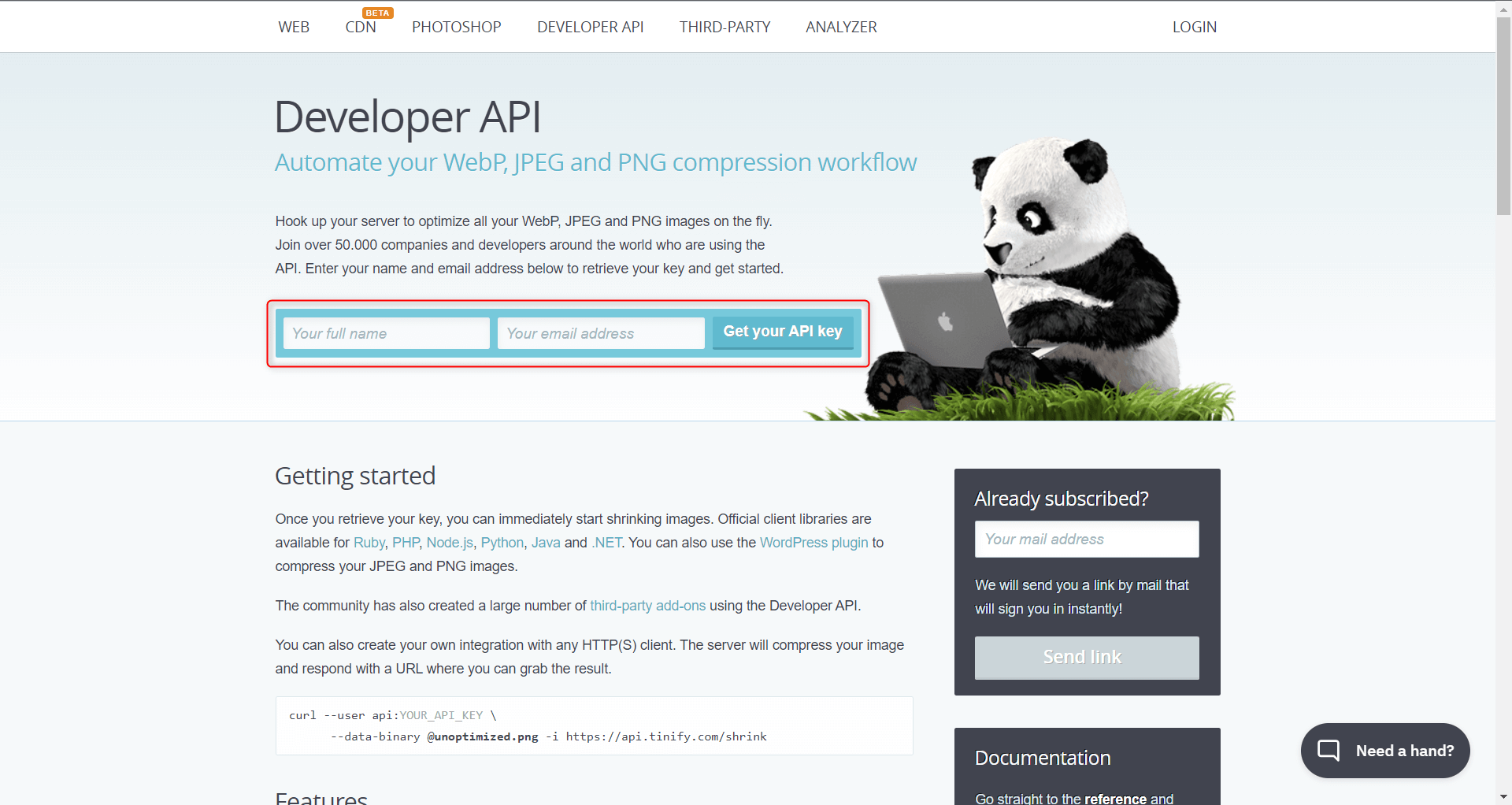Open the WEB navigation item

294,27
